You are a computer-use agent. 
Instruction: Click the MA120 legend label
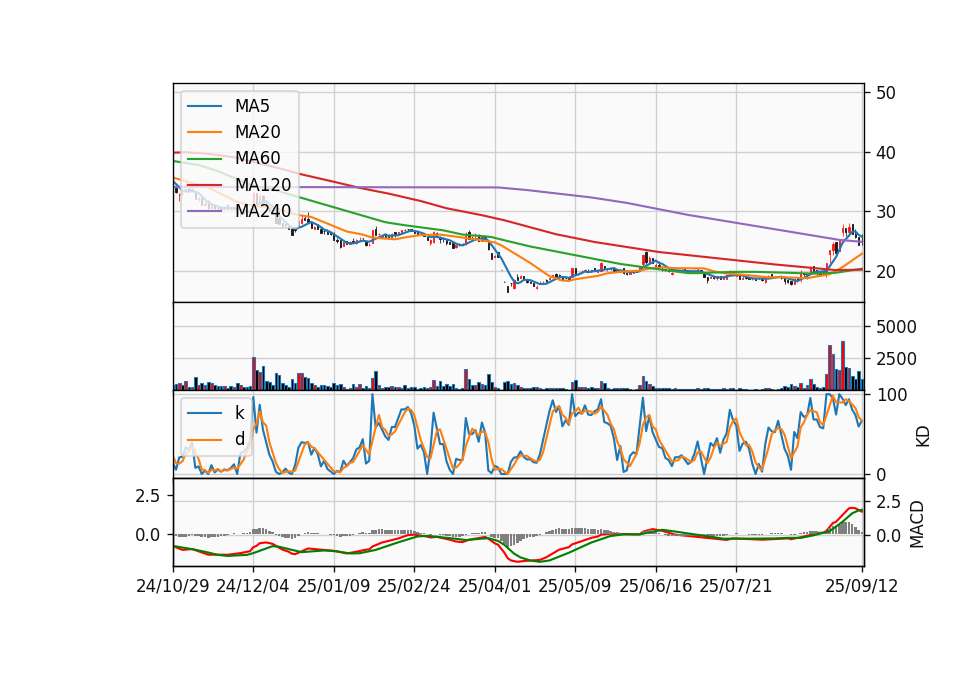click(x=263, y=185)
